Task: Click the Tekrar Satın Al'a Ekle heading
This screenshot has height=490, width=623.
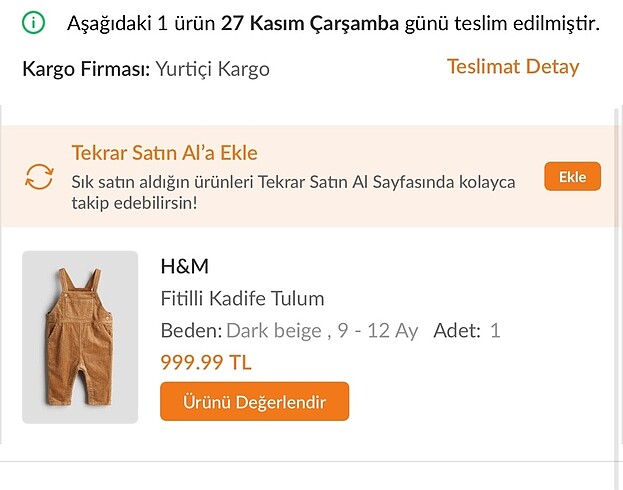Action: click(164, 153)
